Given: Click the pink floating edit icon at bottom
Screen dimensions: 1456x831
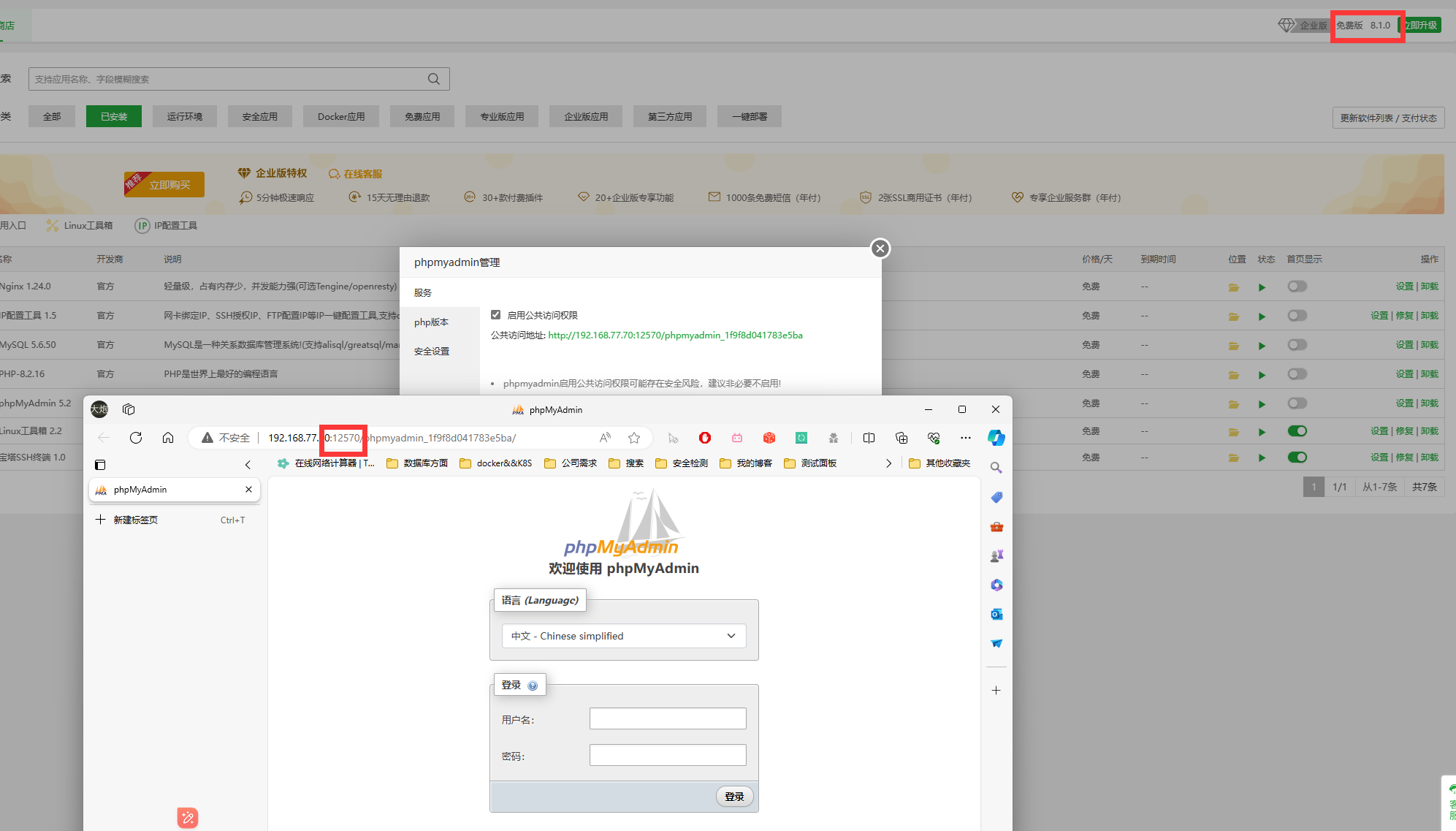Looking at the screenshot, I should [x=188, y=818].
